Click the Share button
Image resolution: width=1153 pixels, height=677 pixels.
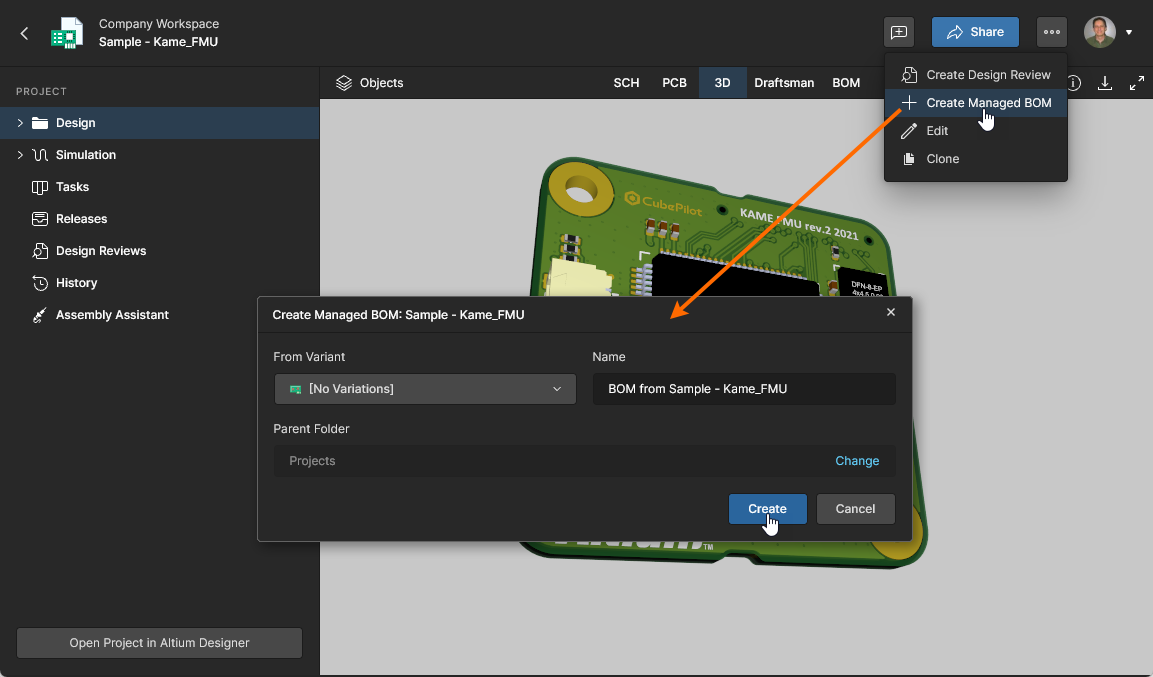click(x=975, y=32)
